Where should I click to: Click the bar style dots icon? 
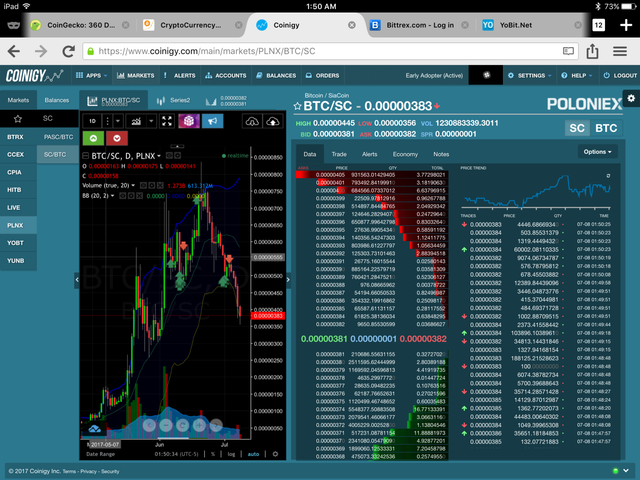click(107, 121)
